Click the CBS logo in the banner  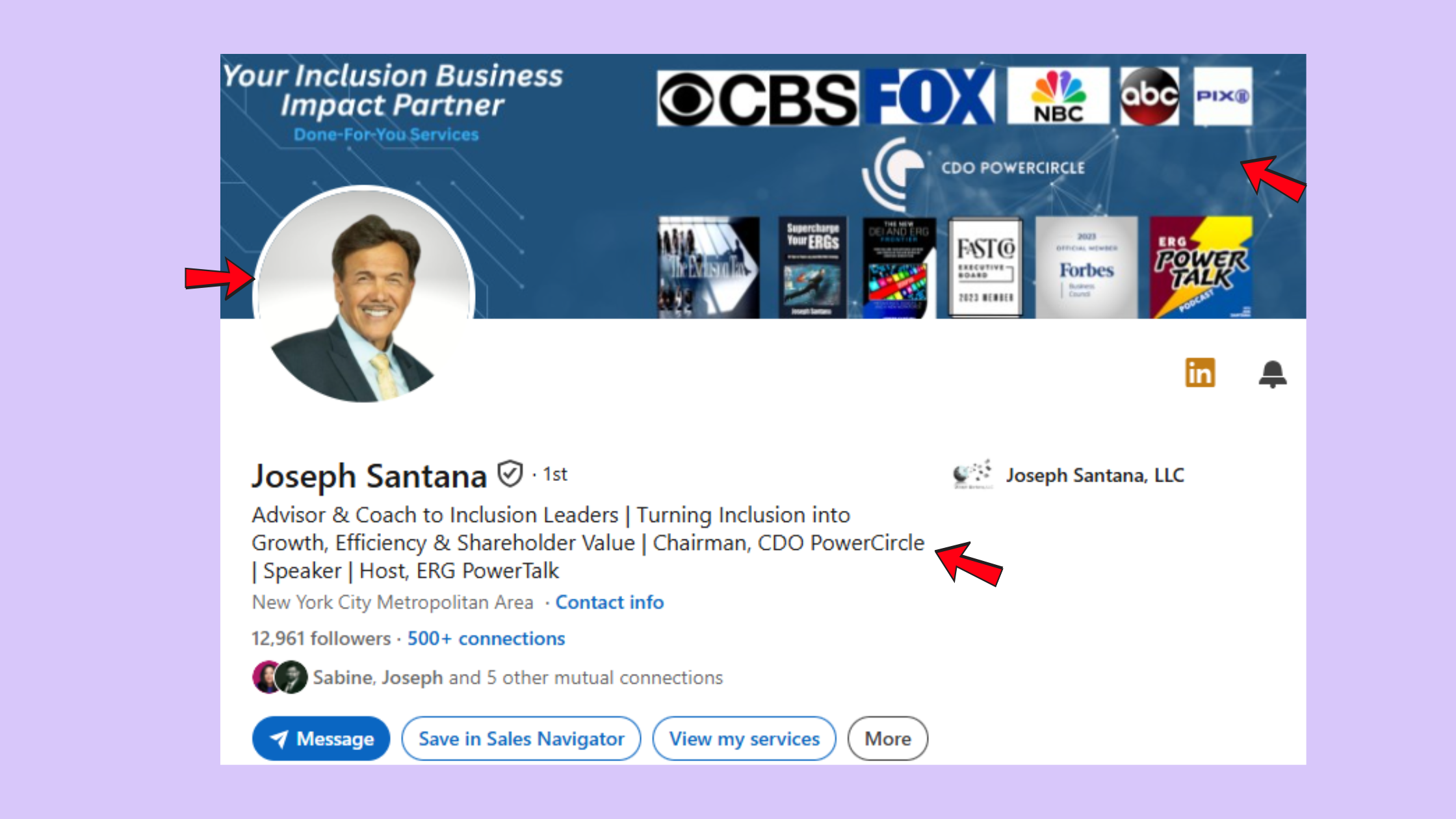coord(757,97)
